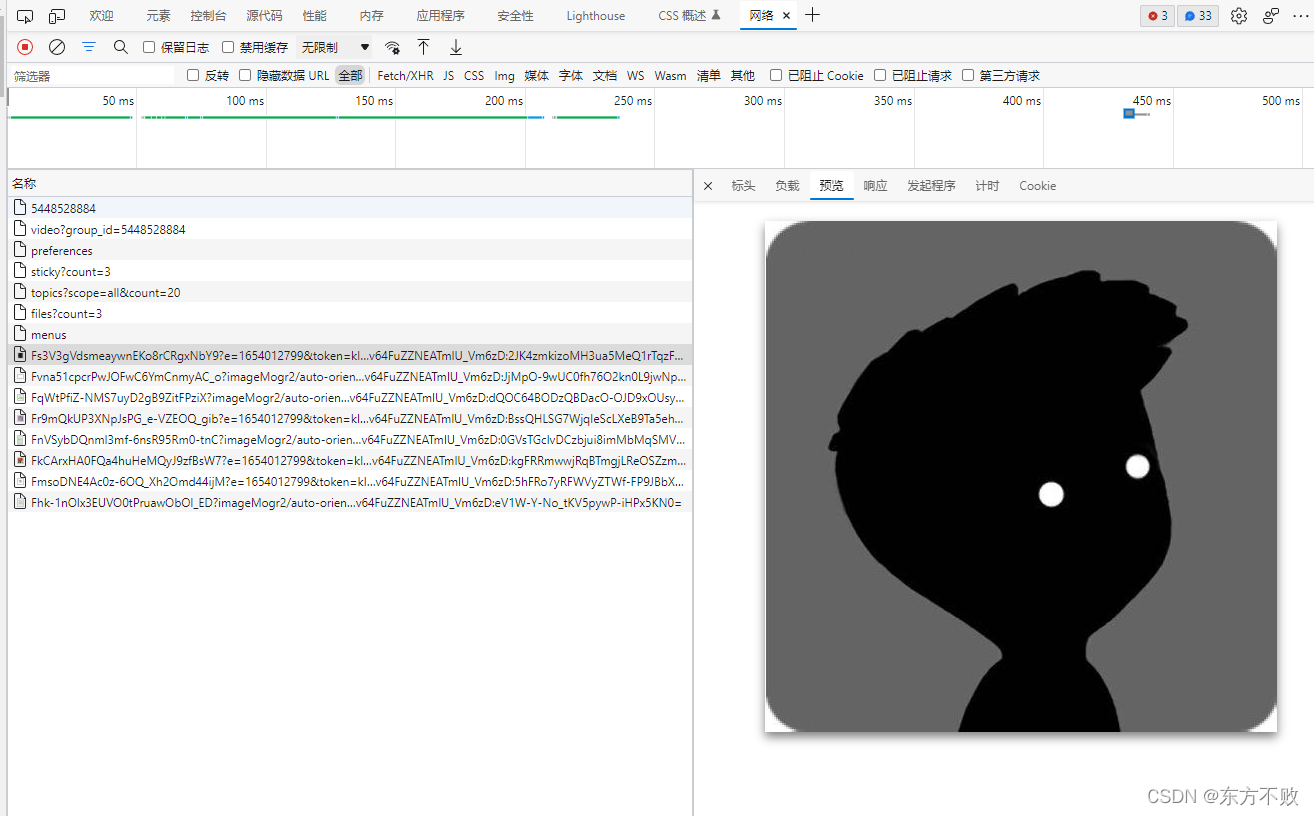1314x816 pixels.
Task: Open the Cookie details tab
Action: click(1037, 186)
